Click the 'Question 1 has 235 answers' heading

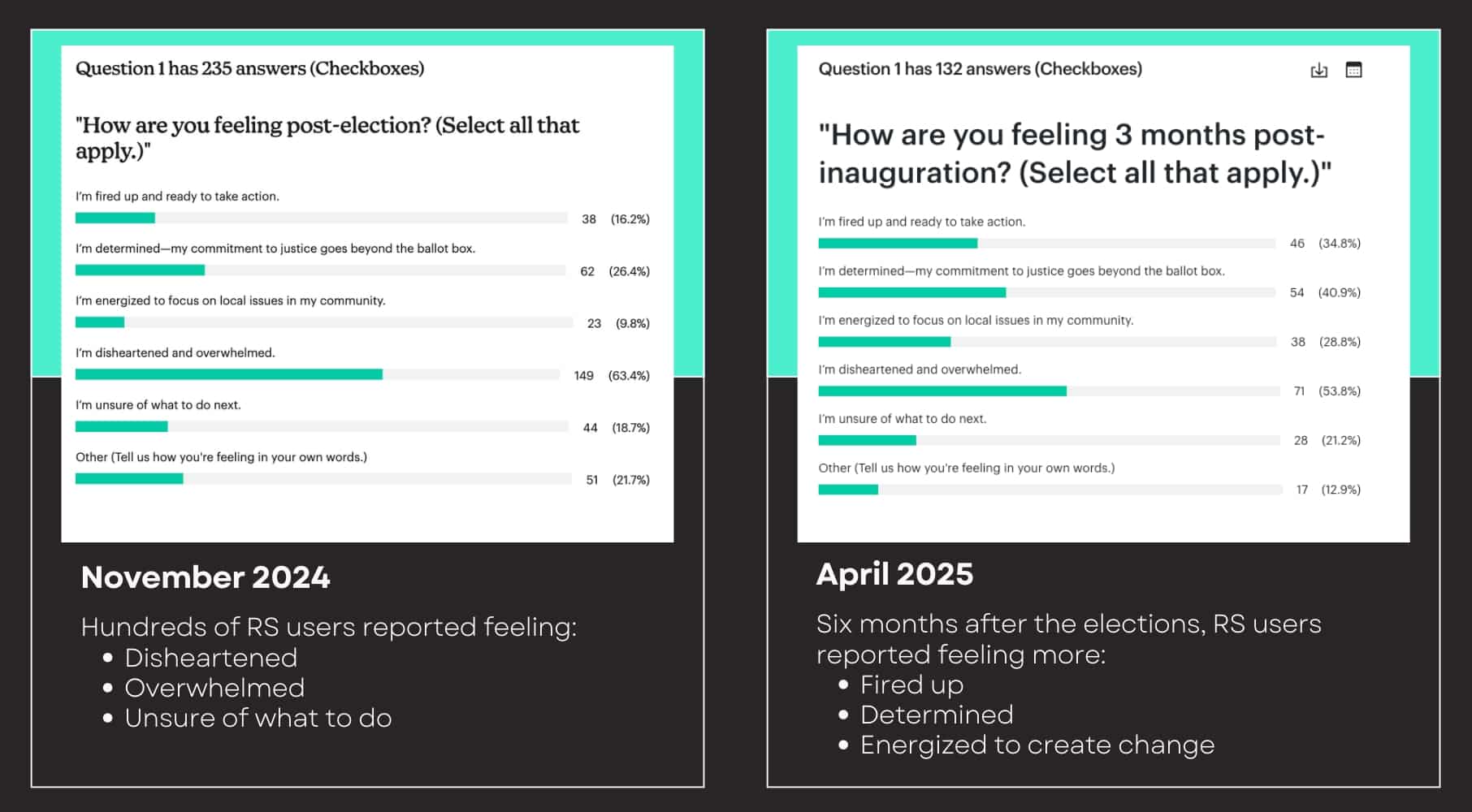click(x=249, y=68)
